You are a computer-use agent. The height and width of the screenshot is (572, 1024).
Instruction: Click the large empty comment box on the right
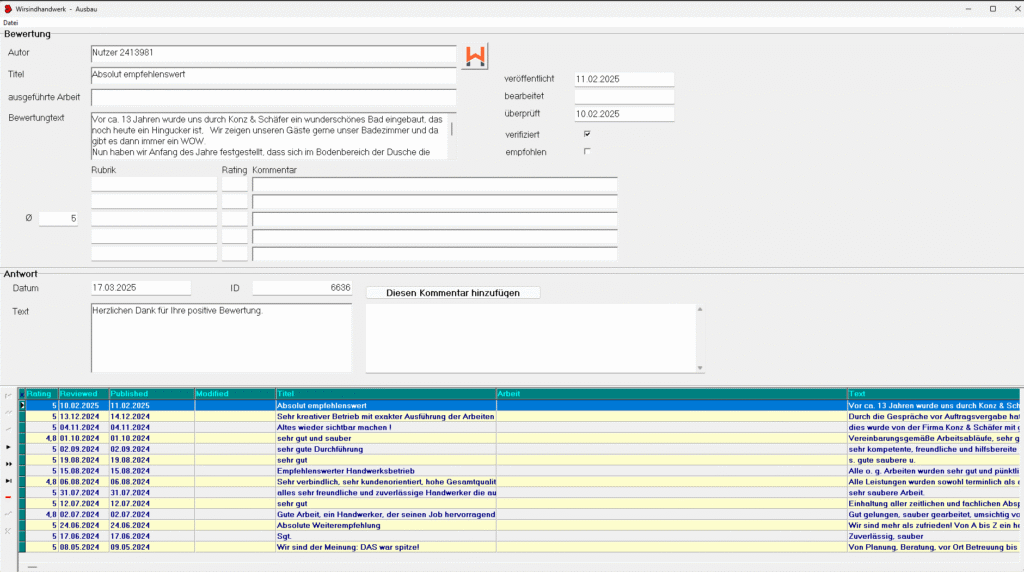point(531,338)
